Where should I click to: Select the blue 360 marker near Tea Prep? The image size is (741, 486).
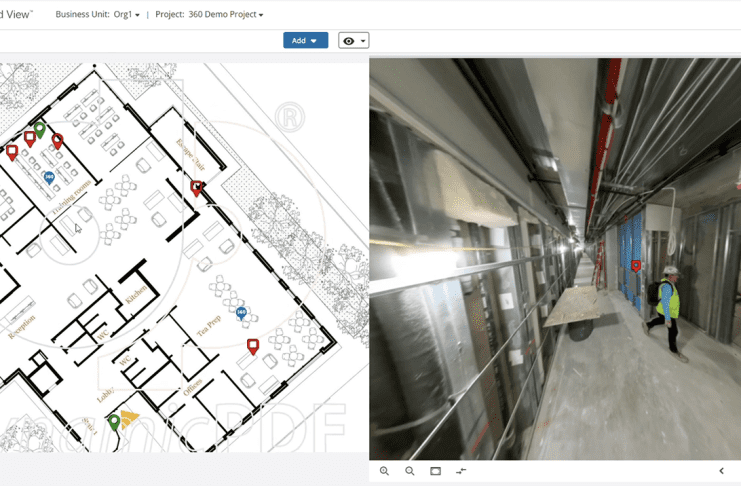241,313
